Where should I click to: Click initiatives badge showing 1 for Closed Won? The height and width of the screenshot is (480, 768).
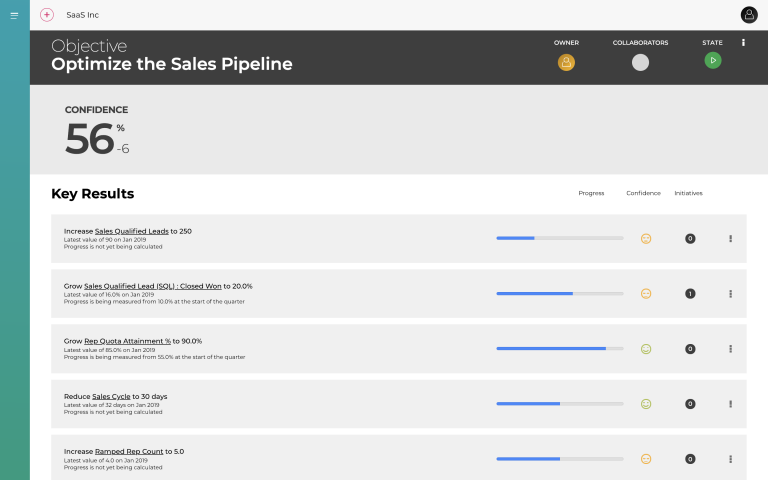click(690, 293)
